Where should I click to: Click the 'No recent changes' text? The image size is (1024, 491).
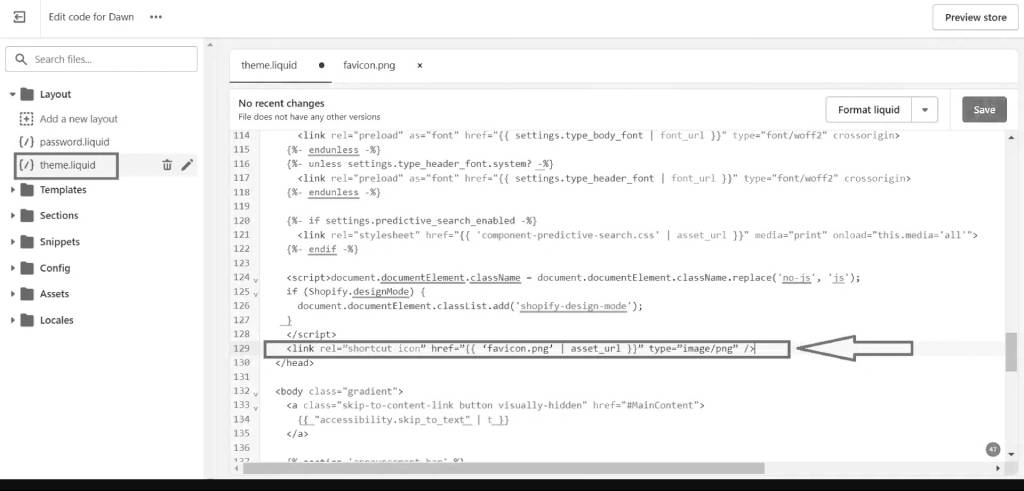point(281,103)
